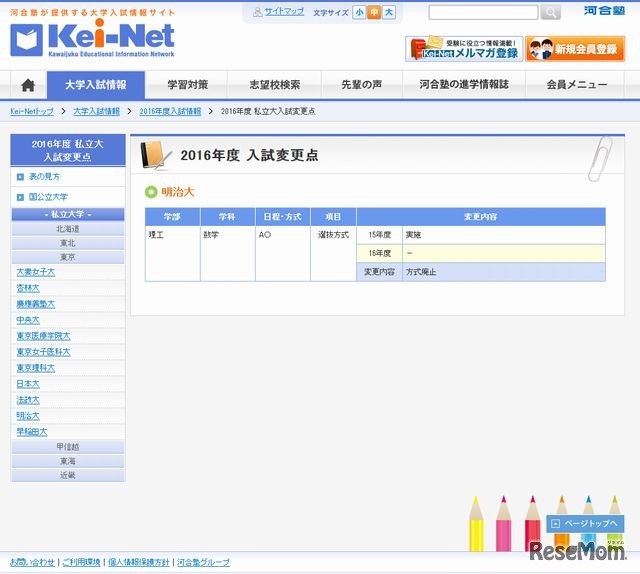Click the お問い合わせ footer link

pos(32,562)
